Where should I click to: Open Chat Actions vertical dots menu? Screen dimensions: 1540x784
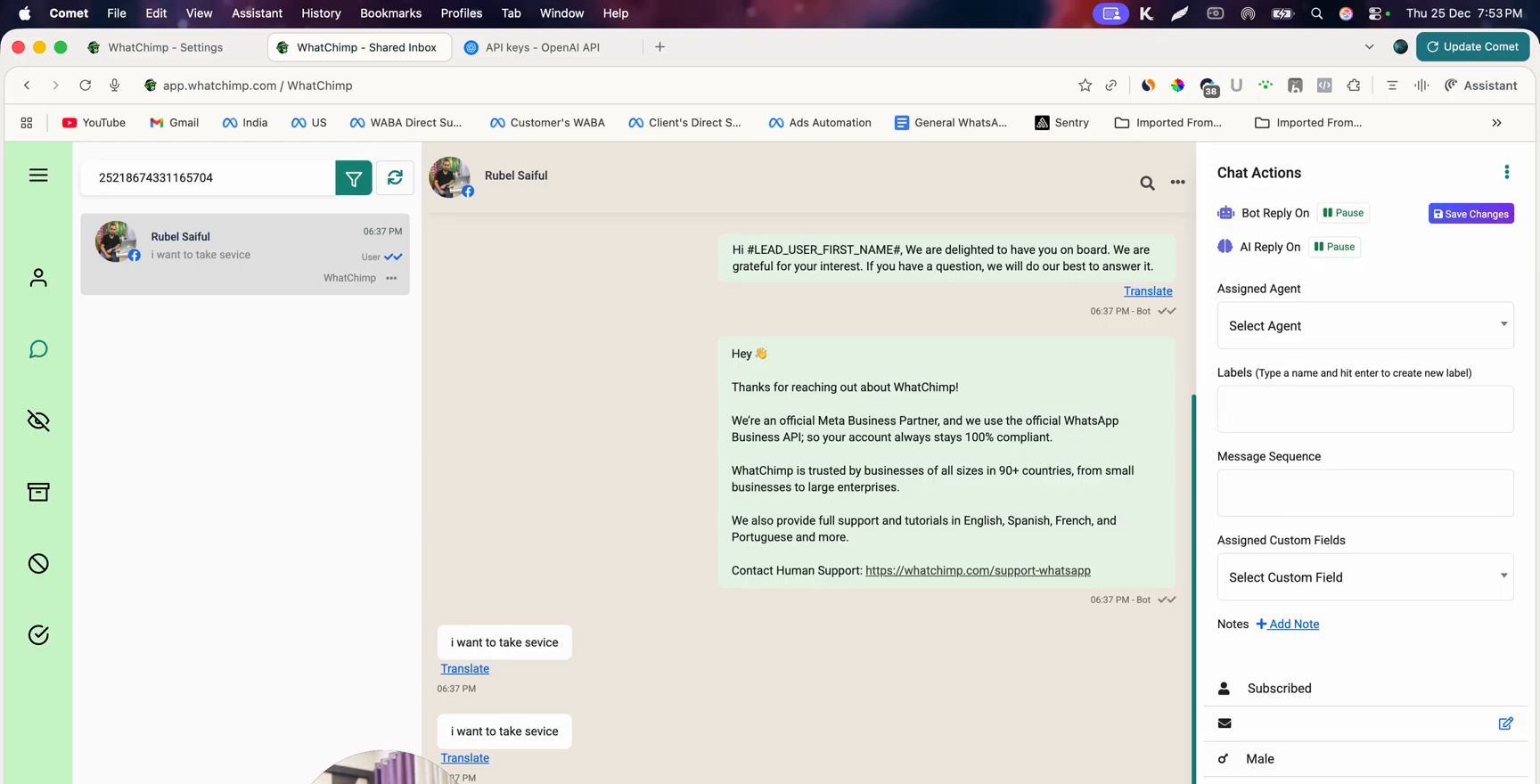pos(1506,172)
